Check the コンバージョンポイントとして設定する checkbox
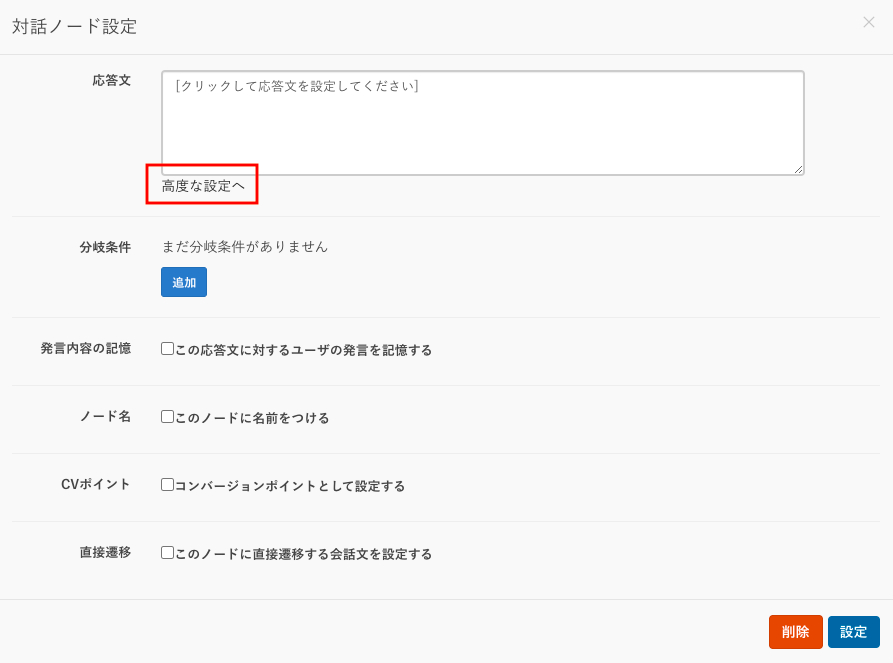Screen dimensions: 893x663 click(168, 485)
